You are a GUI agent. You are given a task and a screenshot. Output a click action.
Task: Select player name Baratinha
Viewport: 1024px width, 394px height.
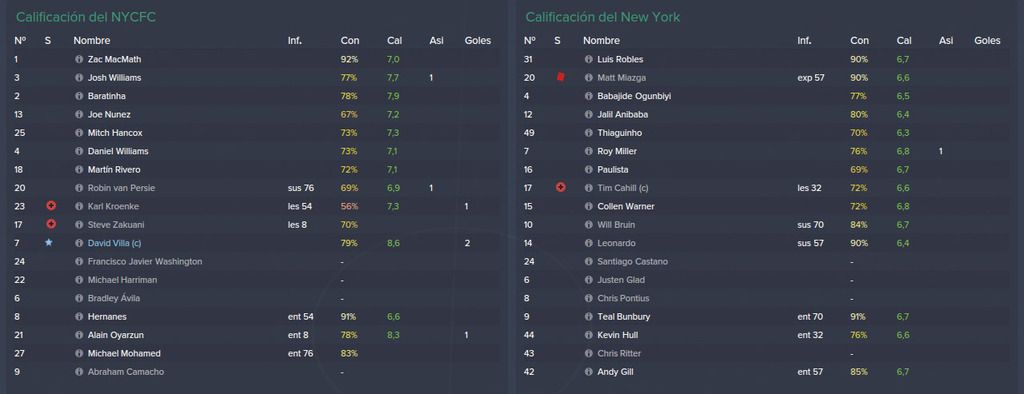click(106, 96)
